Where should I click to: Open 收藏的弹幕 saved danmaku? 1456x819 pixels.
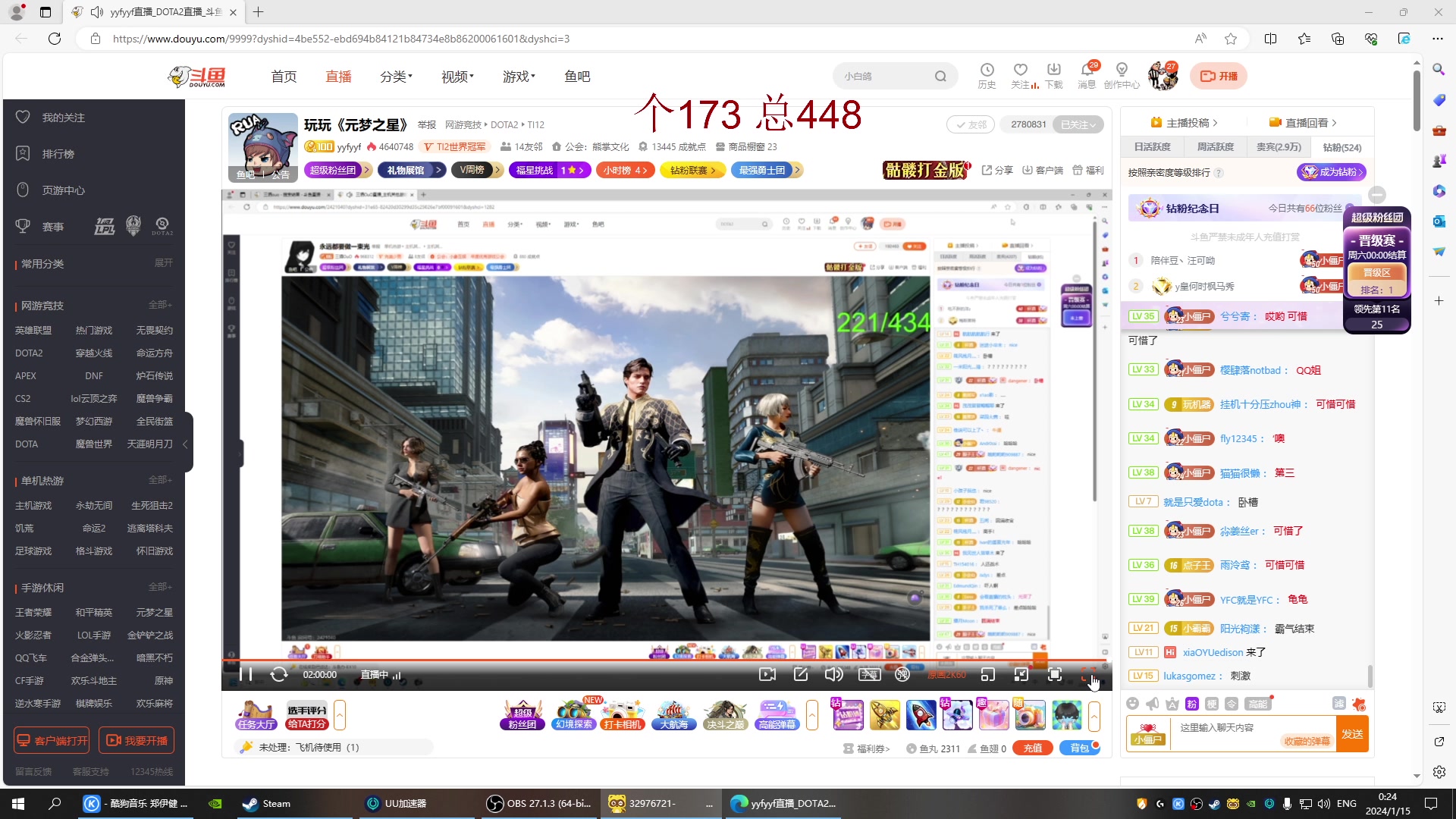[1307, 741]
